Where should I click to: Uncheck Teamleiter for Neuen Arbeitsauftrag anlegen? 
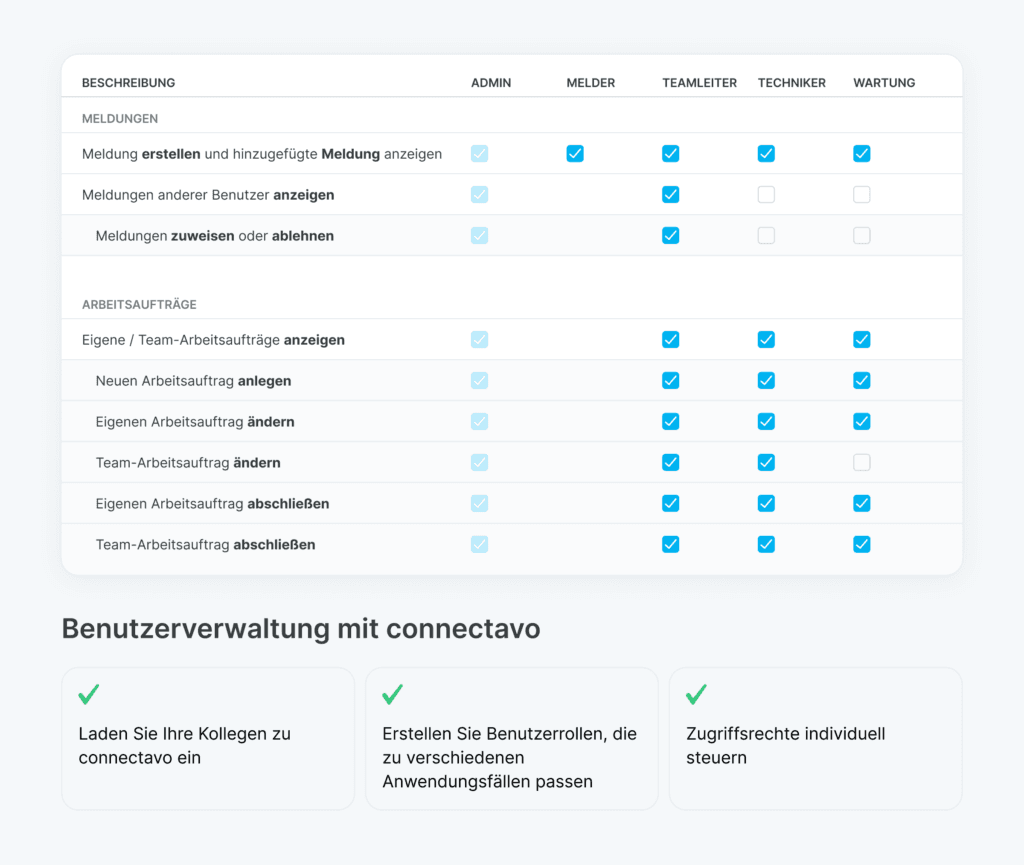(671, 381)
